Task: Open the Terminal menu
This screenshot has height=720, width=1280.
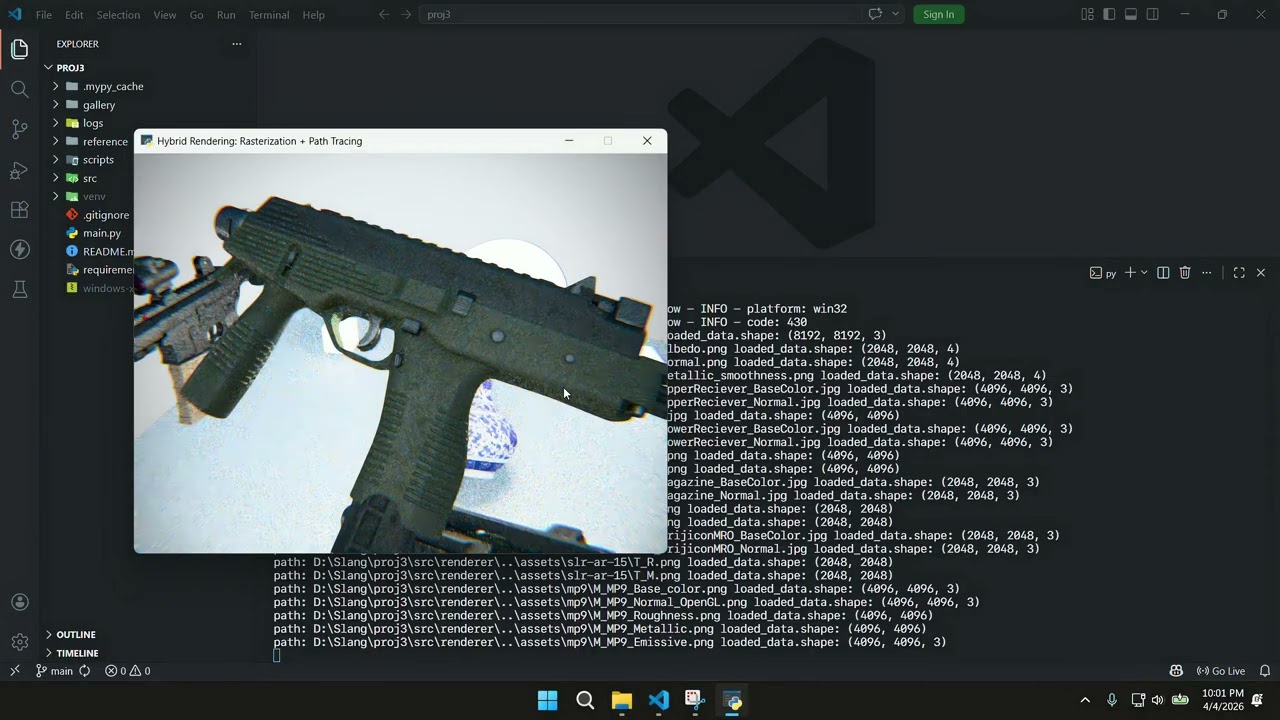Action: 269,15
